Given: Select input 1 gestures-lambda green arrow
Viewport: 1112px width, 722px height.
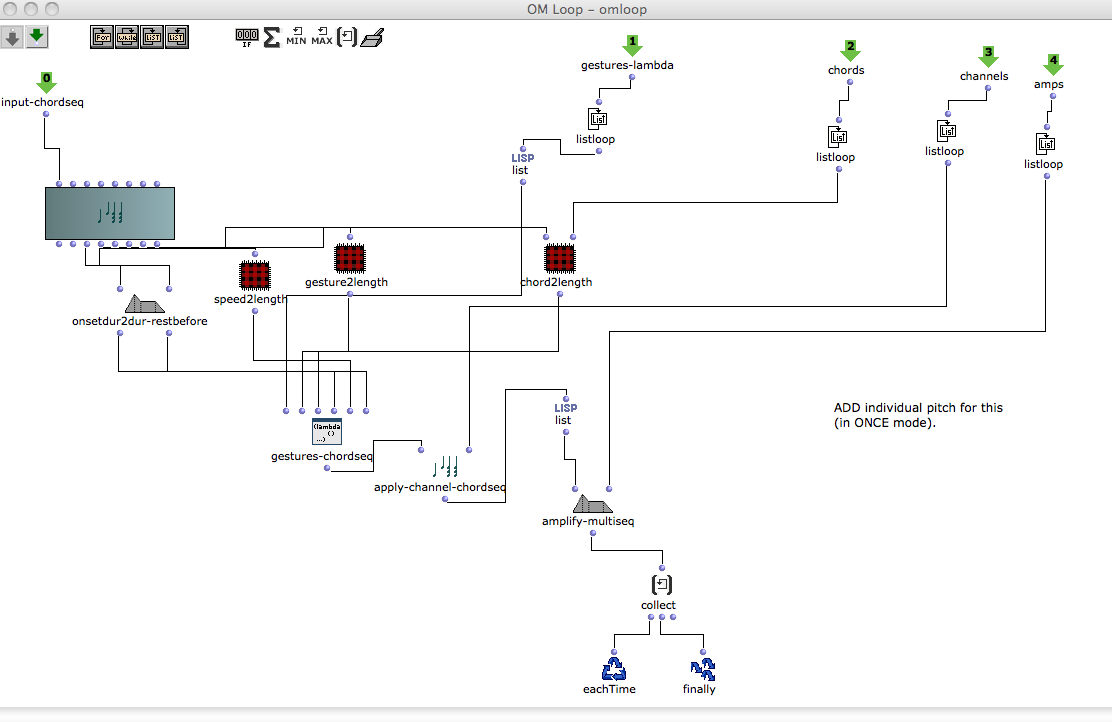Looking at the screenshot, I should coord(631,46).
